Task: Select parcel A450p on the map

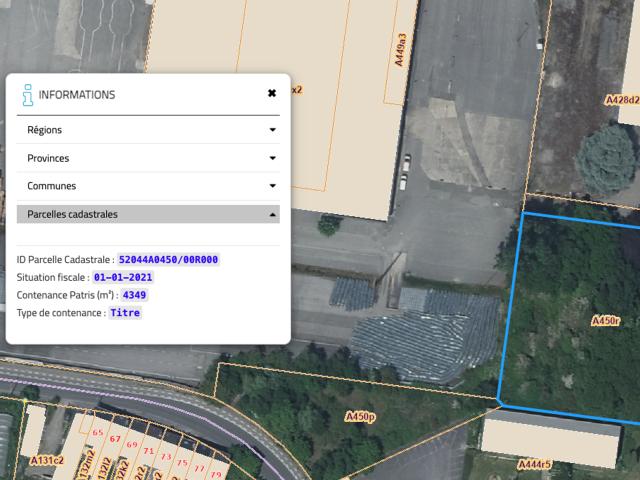Action: 359,416
